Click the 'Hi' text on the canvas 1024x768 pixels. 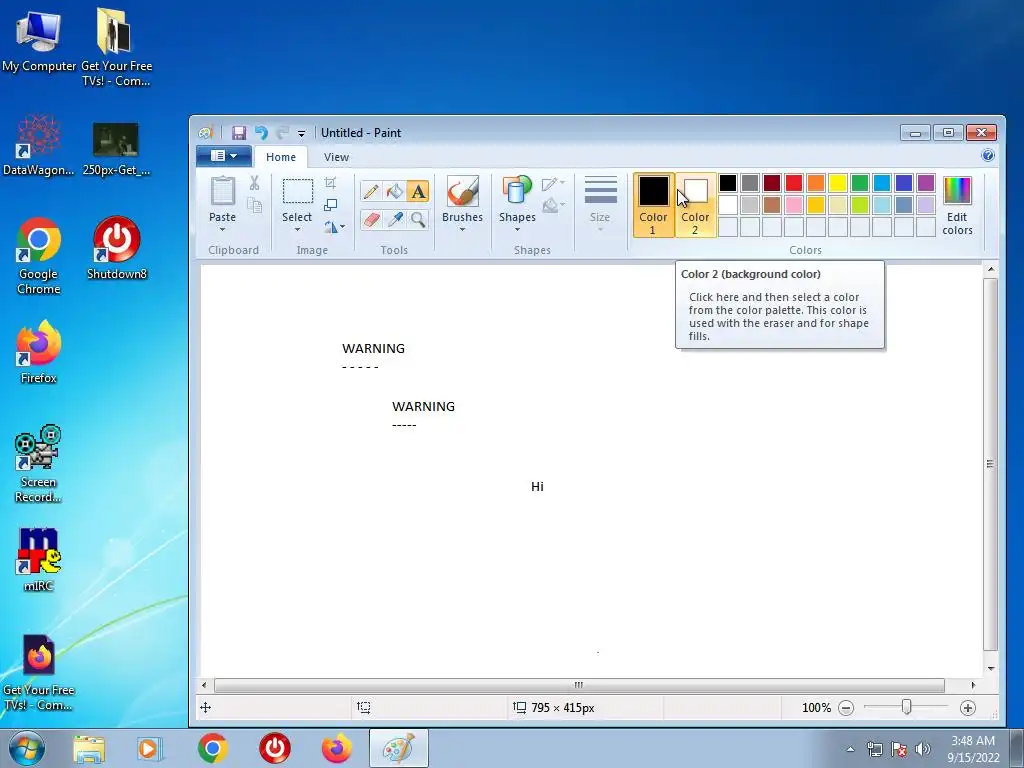[537, 487]
